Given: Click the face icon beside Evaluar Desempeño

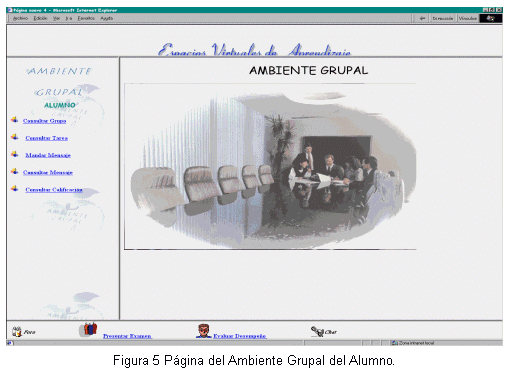Looking at the screenshot, I should (x=203, y=331).
